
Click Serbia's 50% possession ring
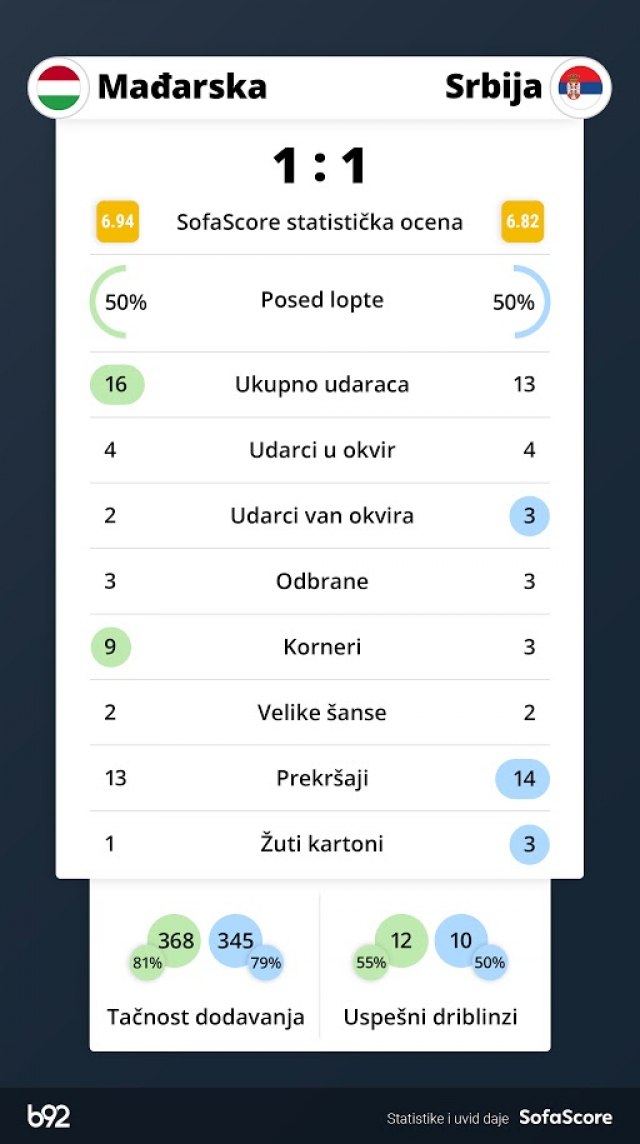click(520, 301)
